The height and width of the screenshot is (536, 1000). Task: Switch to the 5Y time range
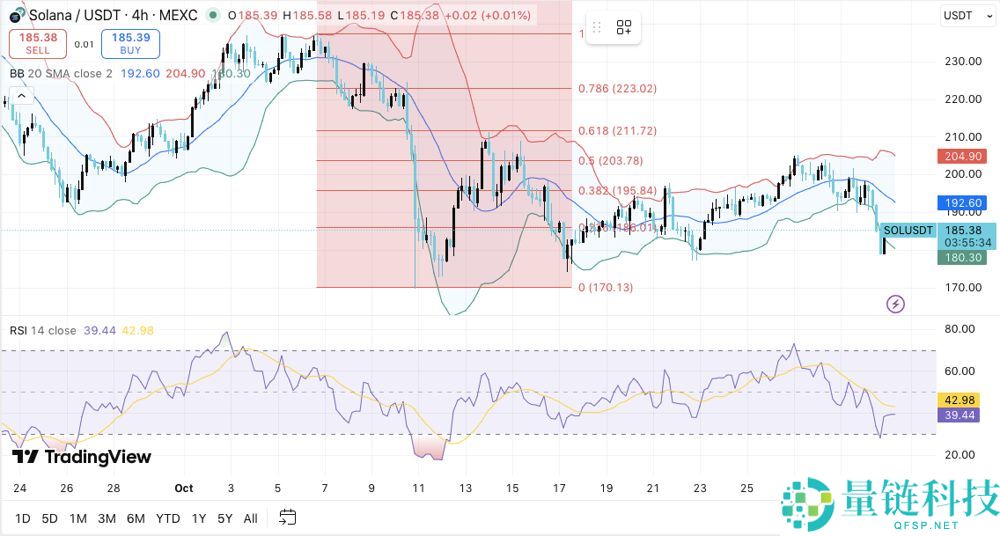(225, 518)
